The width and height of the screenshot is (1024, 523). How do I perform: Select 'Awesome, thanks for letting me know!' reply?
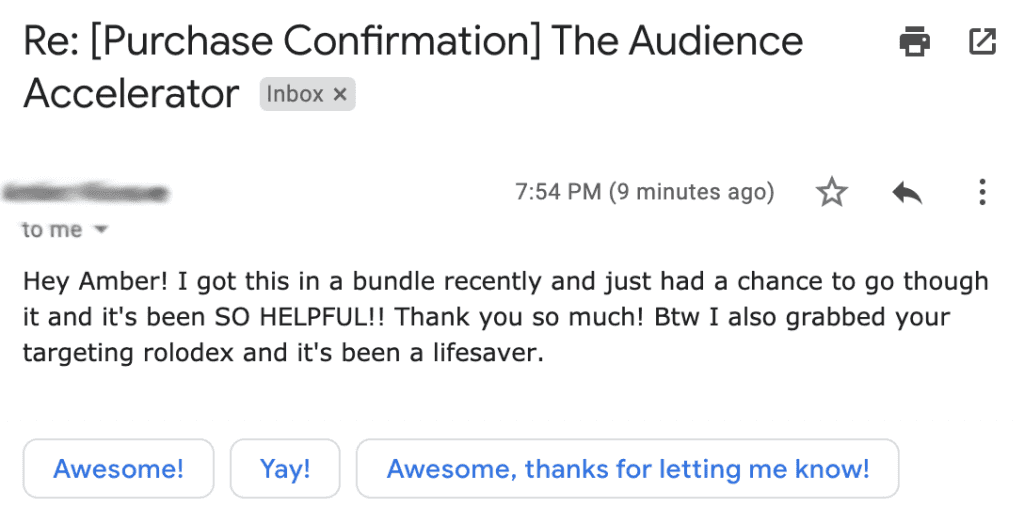pos(628,469)
